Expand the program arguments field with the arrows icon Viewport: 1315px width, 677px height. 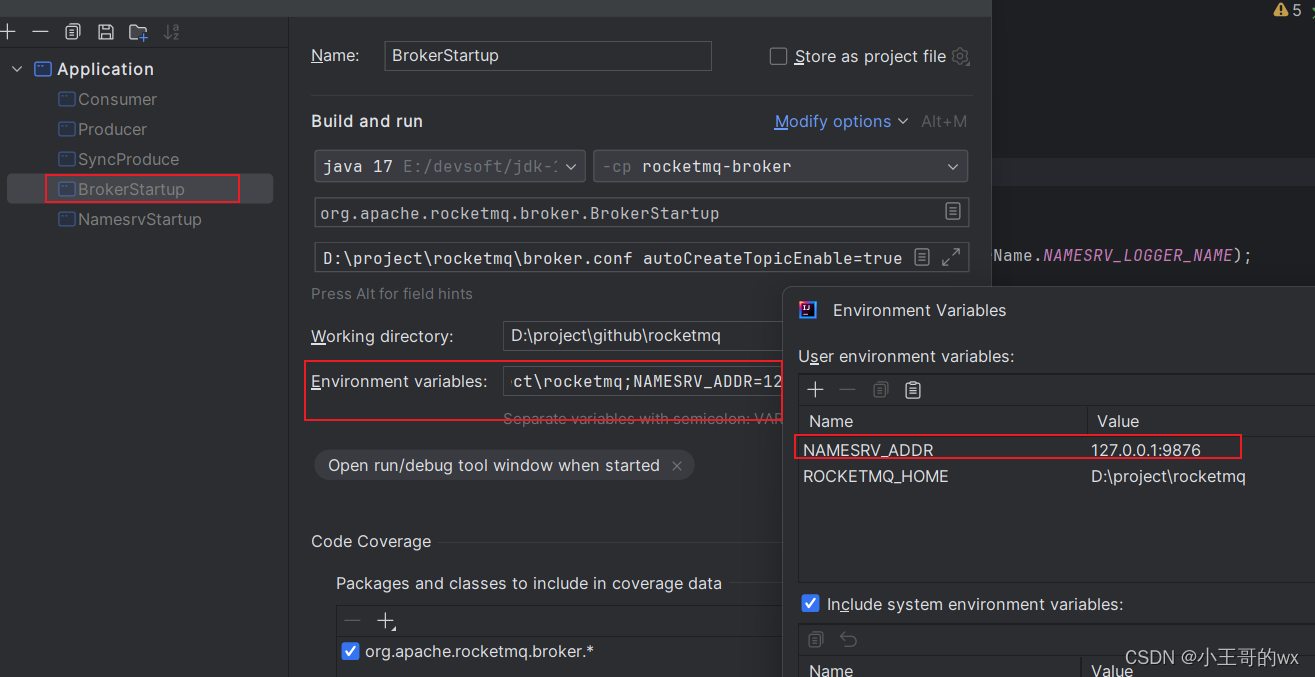(x=951, y=257)
